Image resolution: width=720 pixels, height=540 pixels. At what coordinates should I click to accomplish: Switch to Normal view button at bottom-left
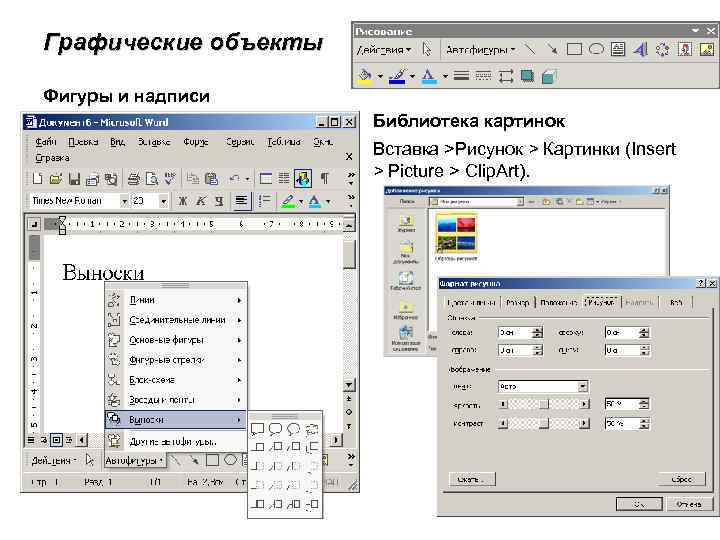(31, 440)
